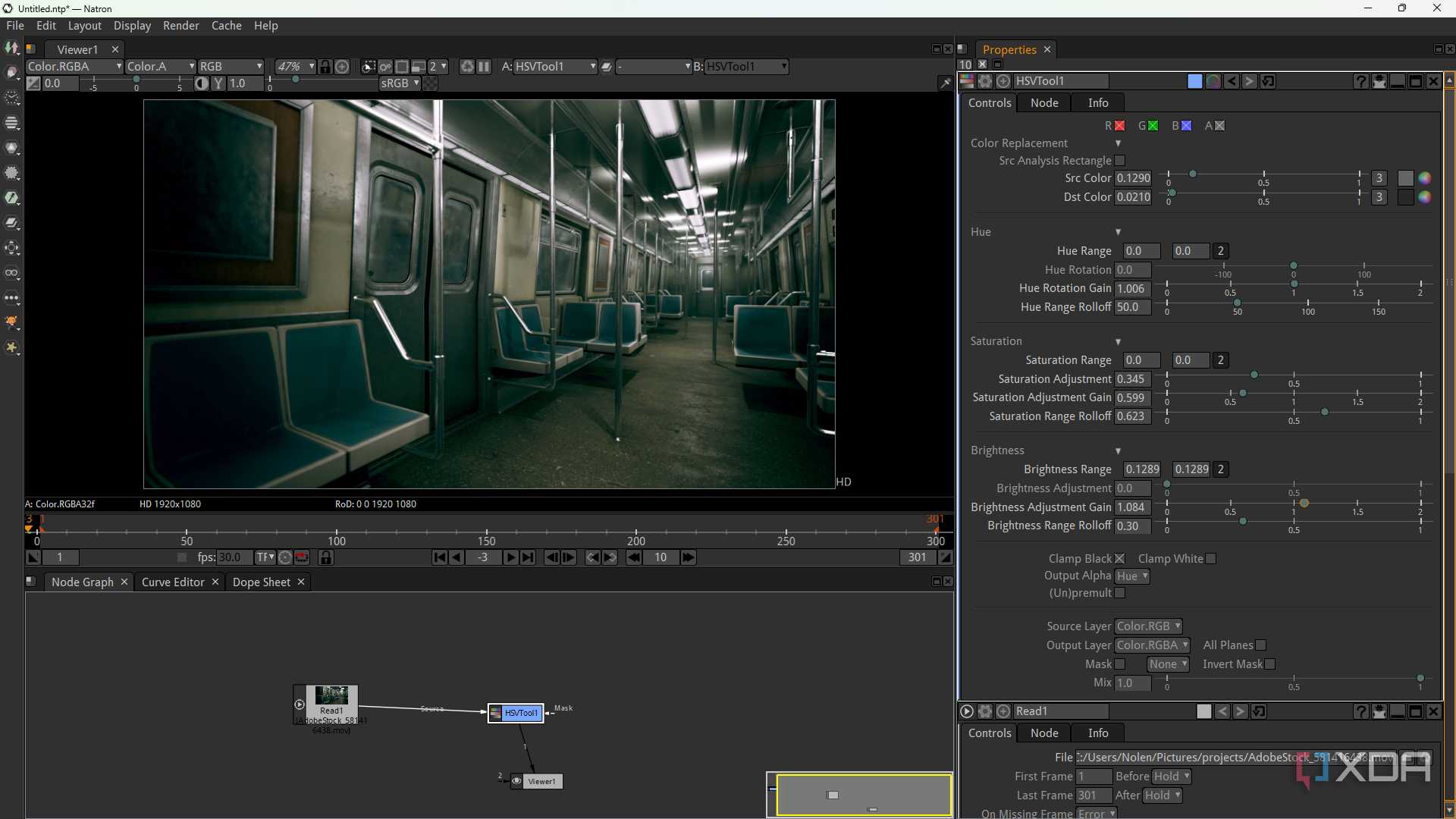Play forward in the timeline
Image resolution: width=1456 pixels, height=819 pixels.
tap(510, 557)
